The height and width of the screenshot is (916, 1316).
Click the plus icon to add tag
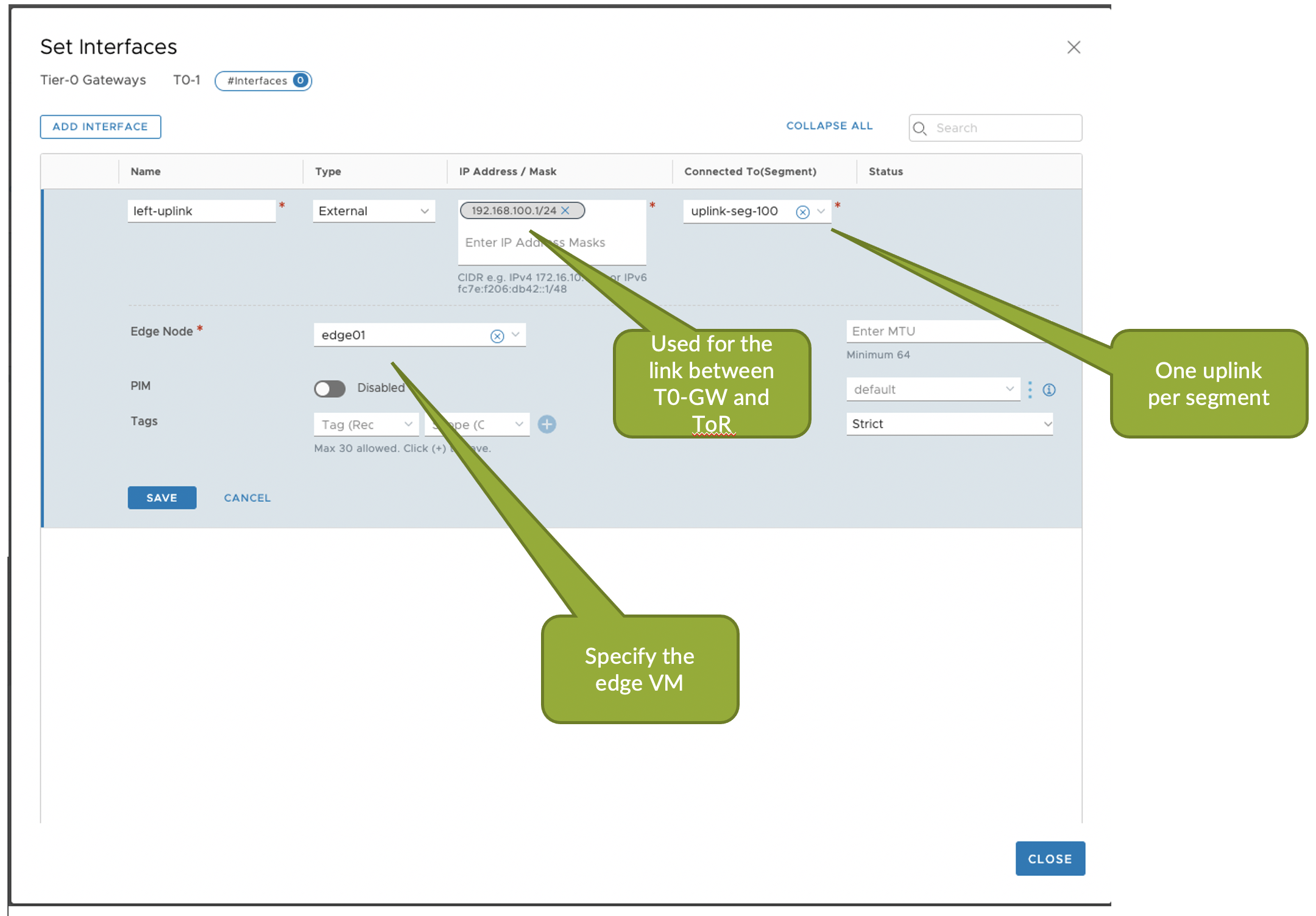point(547,425)
